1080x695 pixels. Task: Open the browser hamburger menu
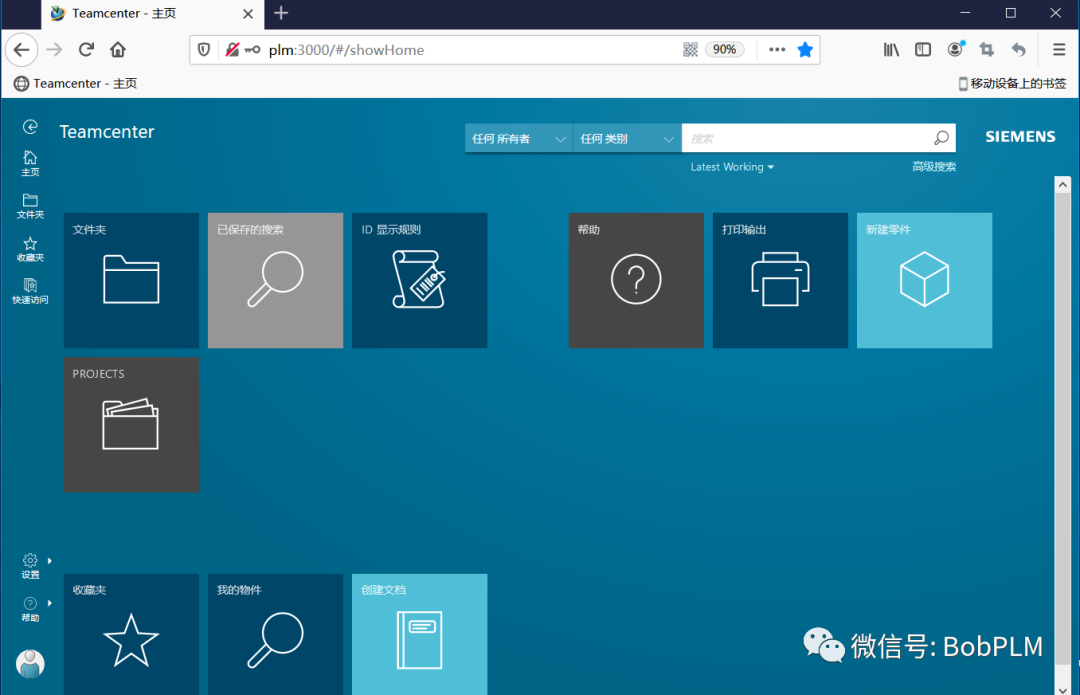click(x=1059, y=50)
